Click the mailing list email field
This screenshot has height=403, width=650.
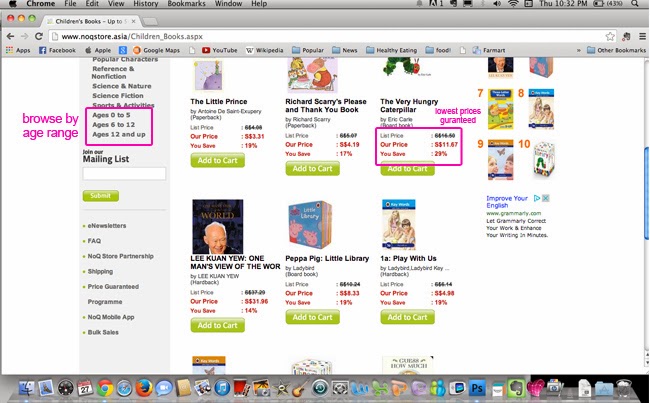(124, 173)
